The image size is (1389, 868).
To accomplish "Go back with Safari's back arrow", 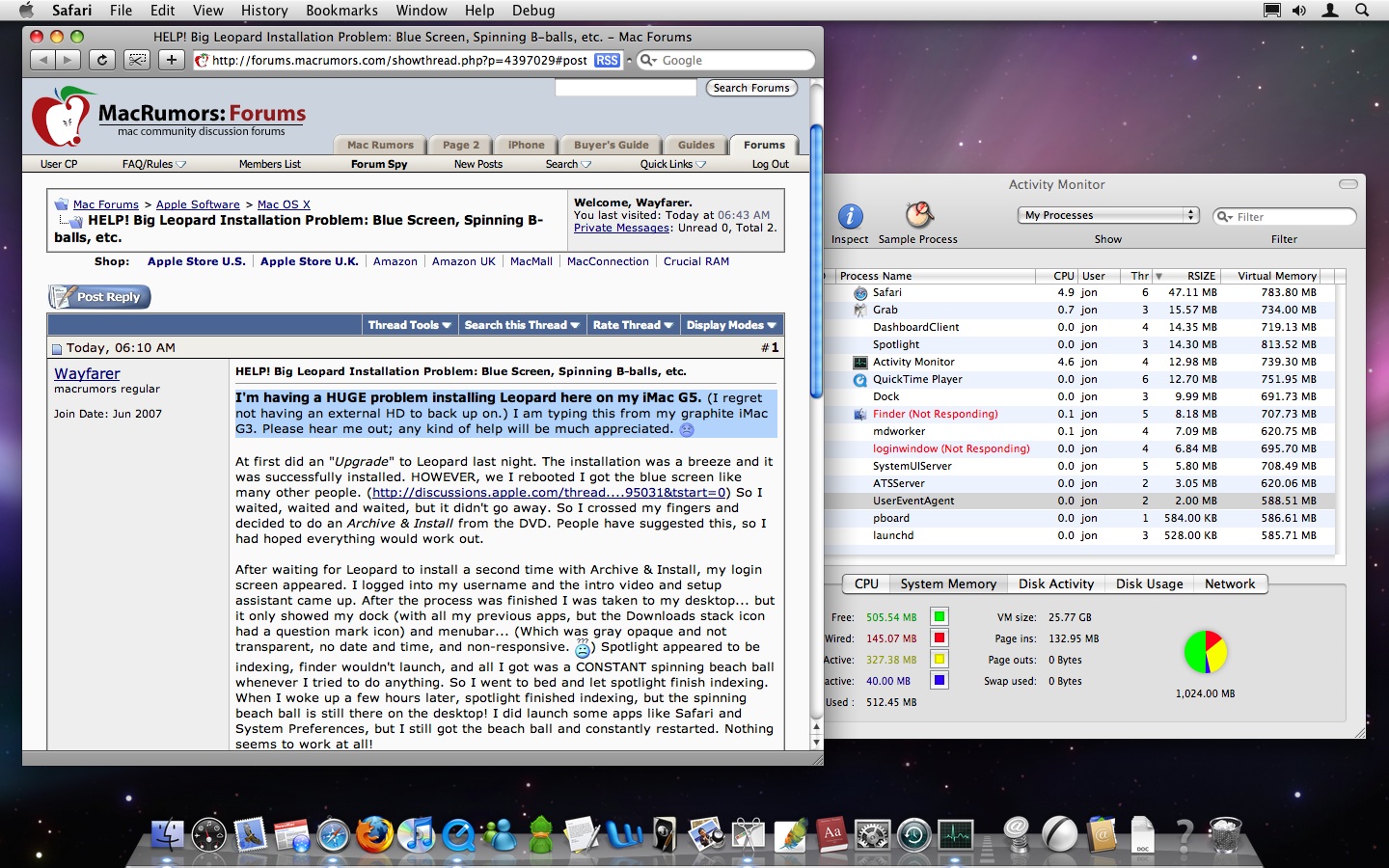I will tap(42, 60).
